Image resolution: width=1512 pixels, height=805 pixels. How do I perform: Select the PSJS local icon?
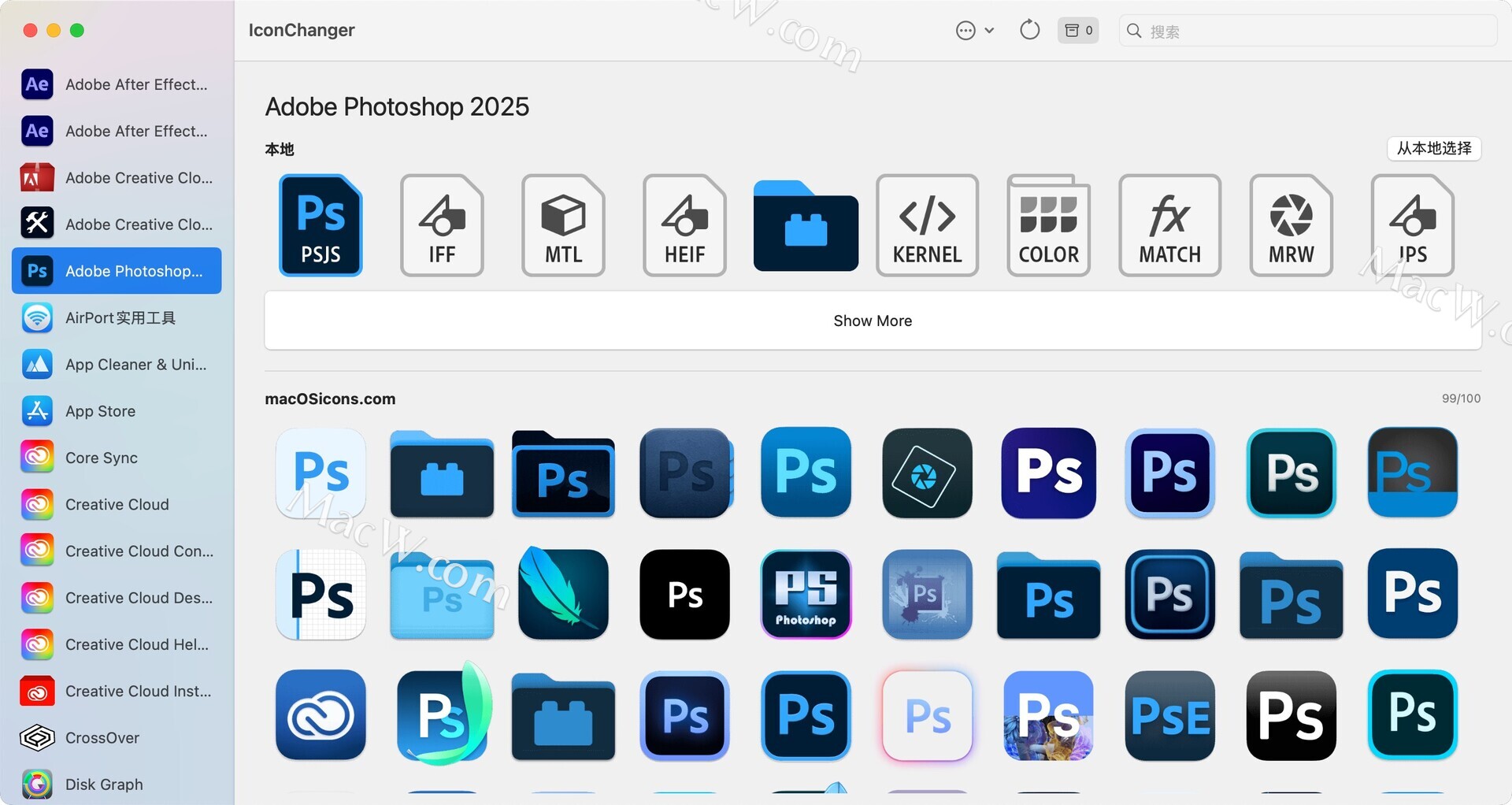pyautogui.click(x=321, y=225)
